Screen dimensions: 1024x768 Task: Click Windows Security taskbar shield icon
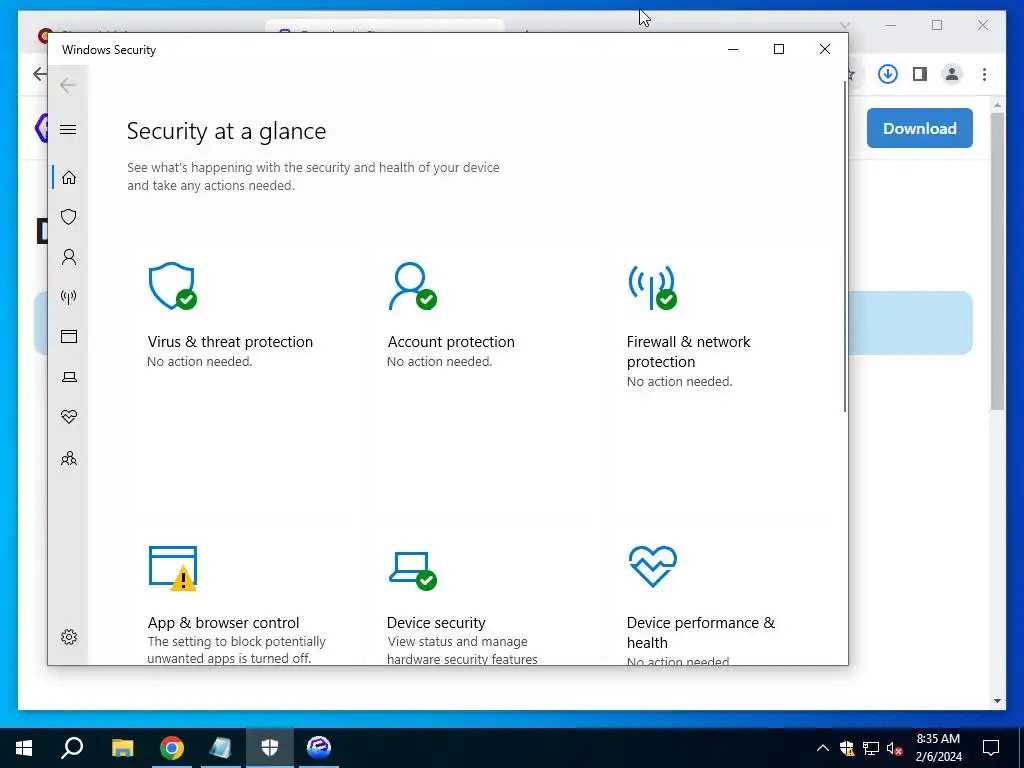[x=270, y=748]
